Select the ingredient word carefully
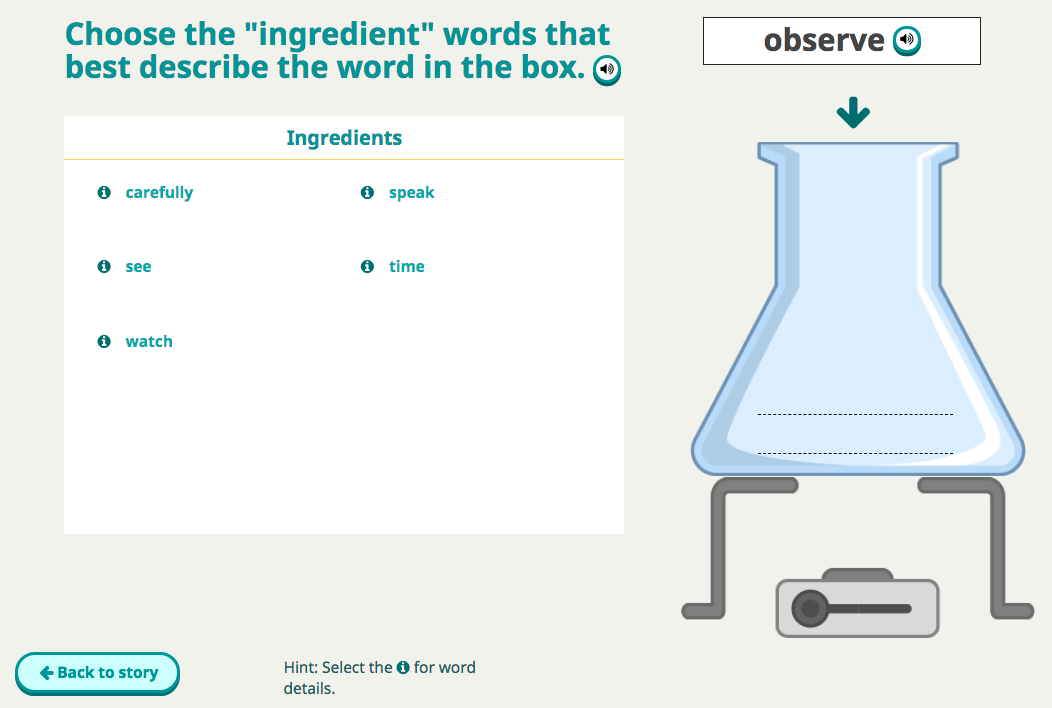The image size is (1052, 708). click(159, 193)
